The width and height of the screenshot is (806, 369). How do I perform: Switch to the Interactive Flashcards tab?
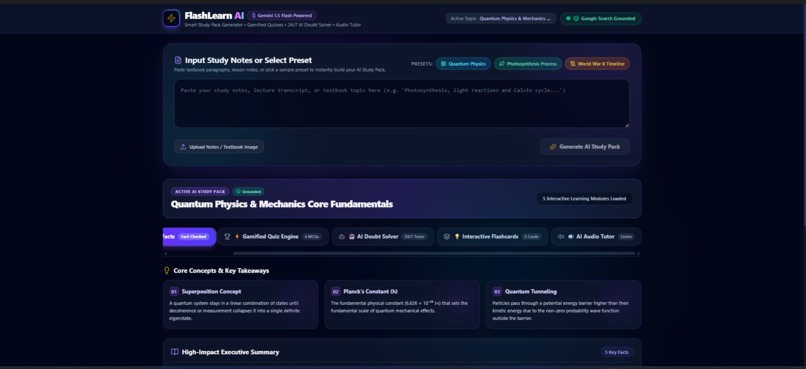pyautogui.click(x=492, y=236)
